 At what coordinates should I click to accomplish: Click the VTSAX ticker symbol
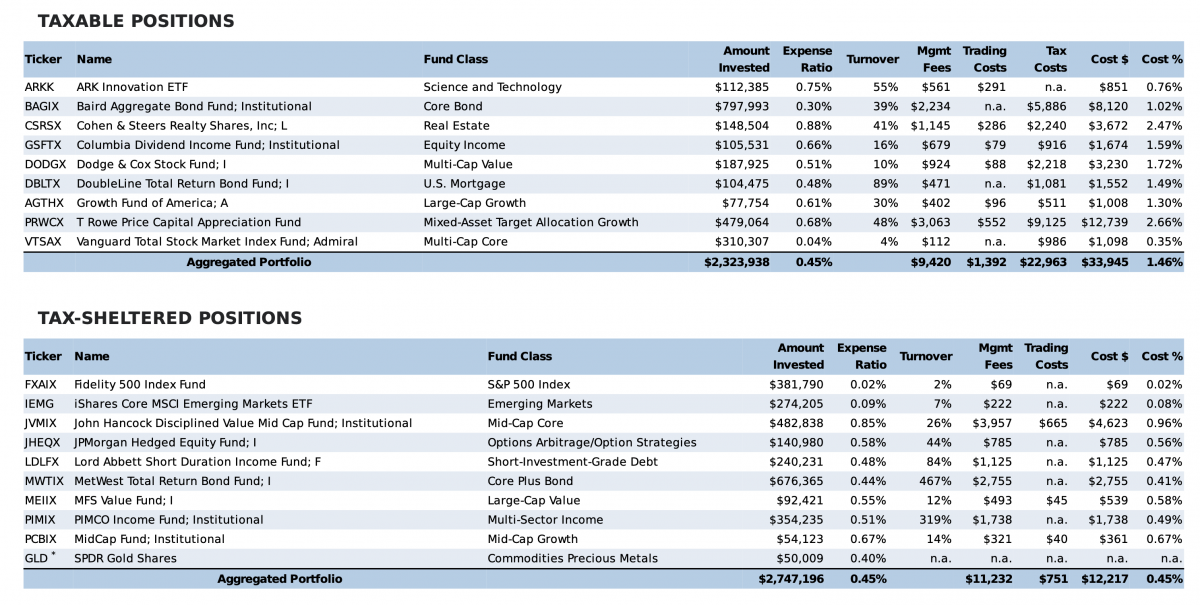(44, 242)
